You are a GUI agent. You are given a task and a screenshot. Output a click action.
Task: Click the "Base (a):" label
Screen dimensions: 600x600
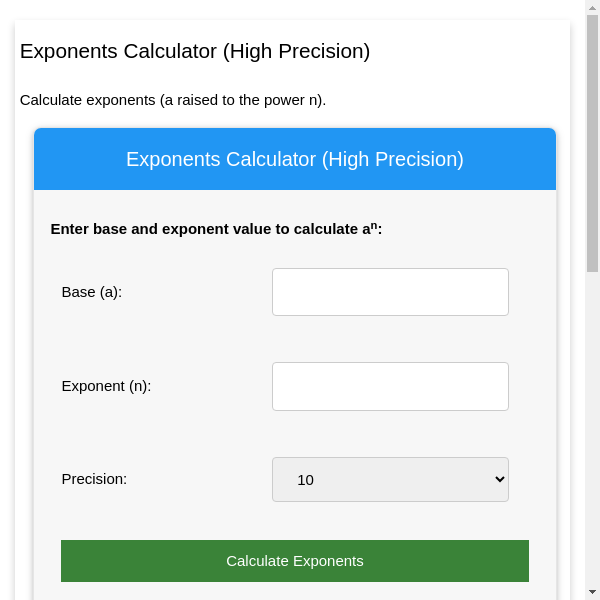[92, 292]
